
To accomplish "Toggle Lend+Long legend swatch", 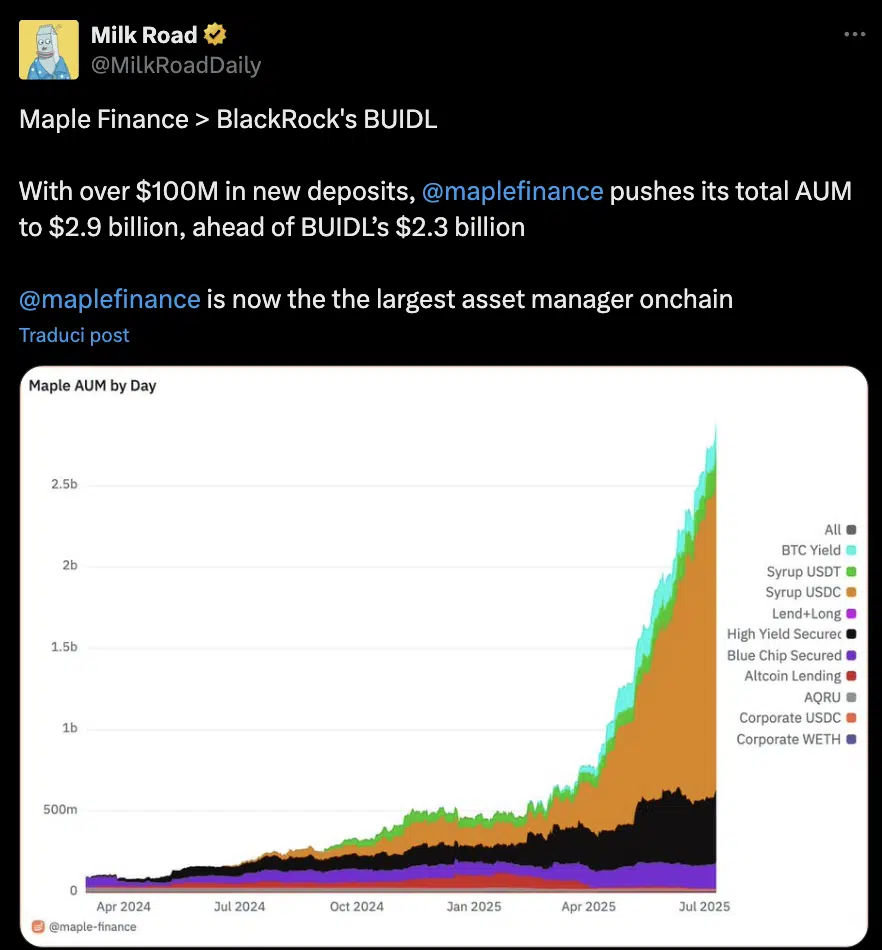I will (851, 614).
